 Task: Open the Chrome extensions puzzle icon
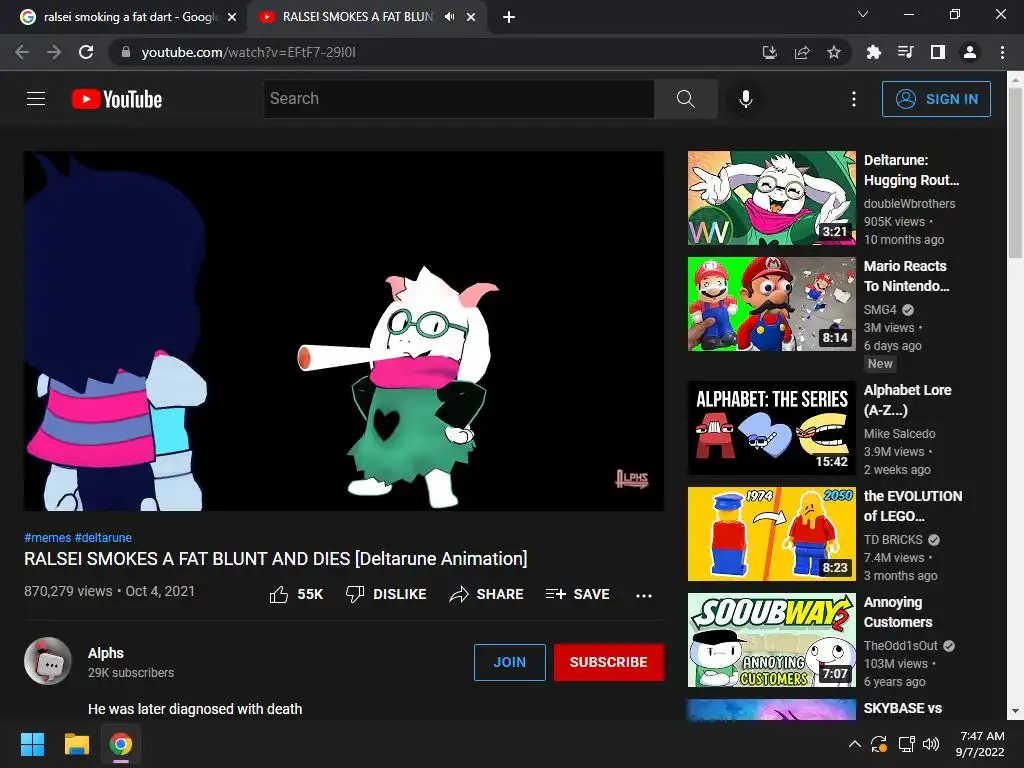coord(873,52)
